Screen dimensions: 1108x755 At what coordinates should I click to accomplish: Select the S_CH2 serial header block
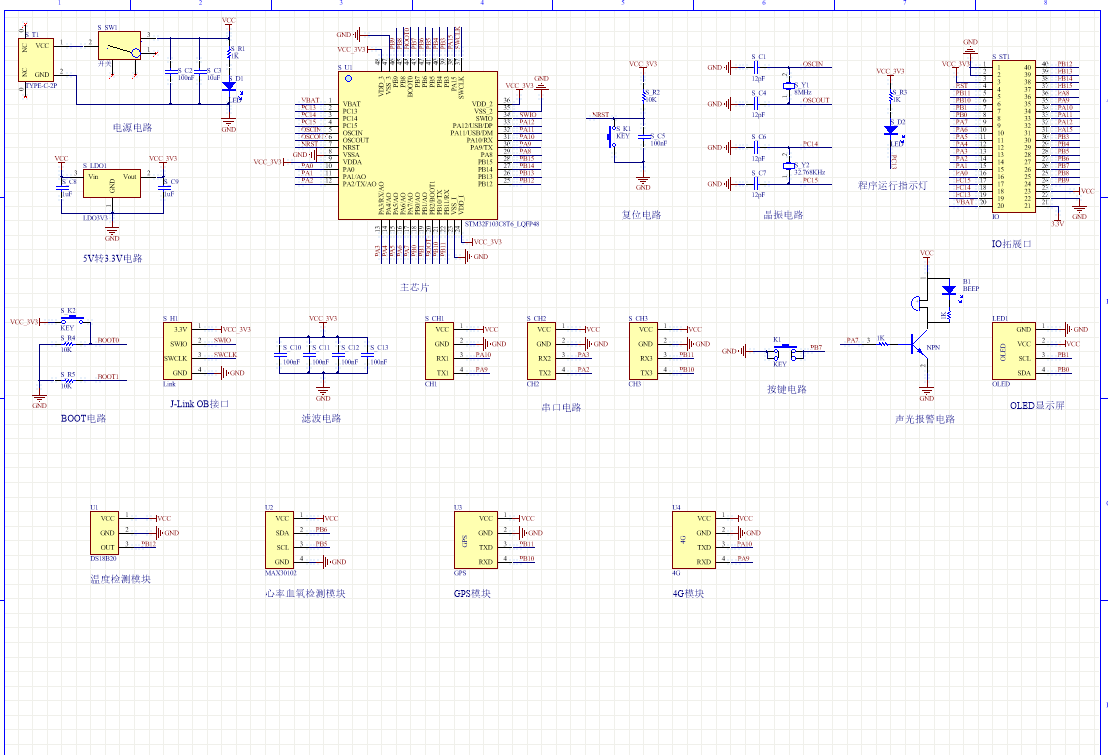pyautogui.click(x=541, y=351)
